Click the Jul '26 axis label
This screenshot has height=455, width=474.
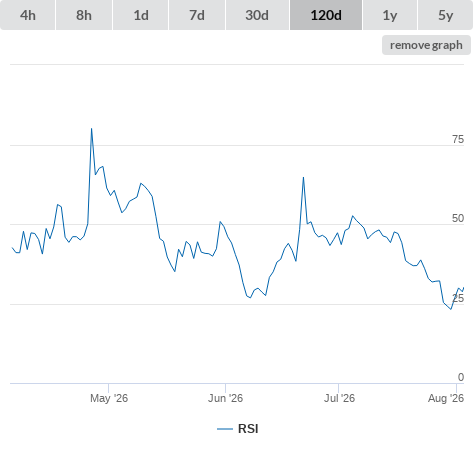[339, 398]
